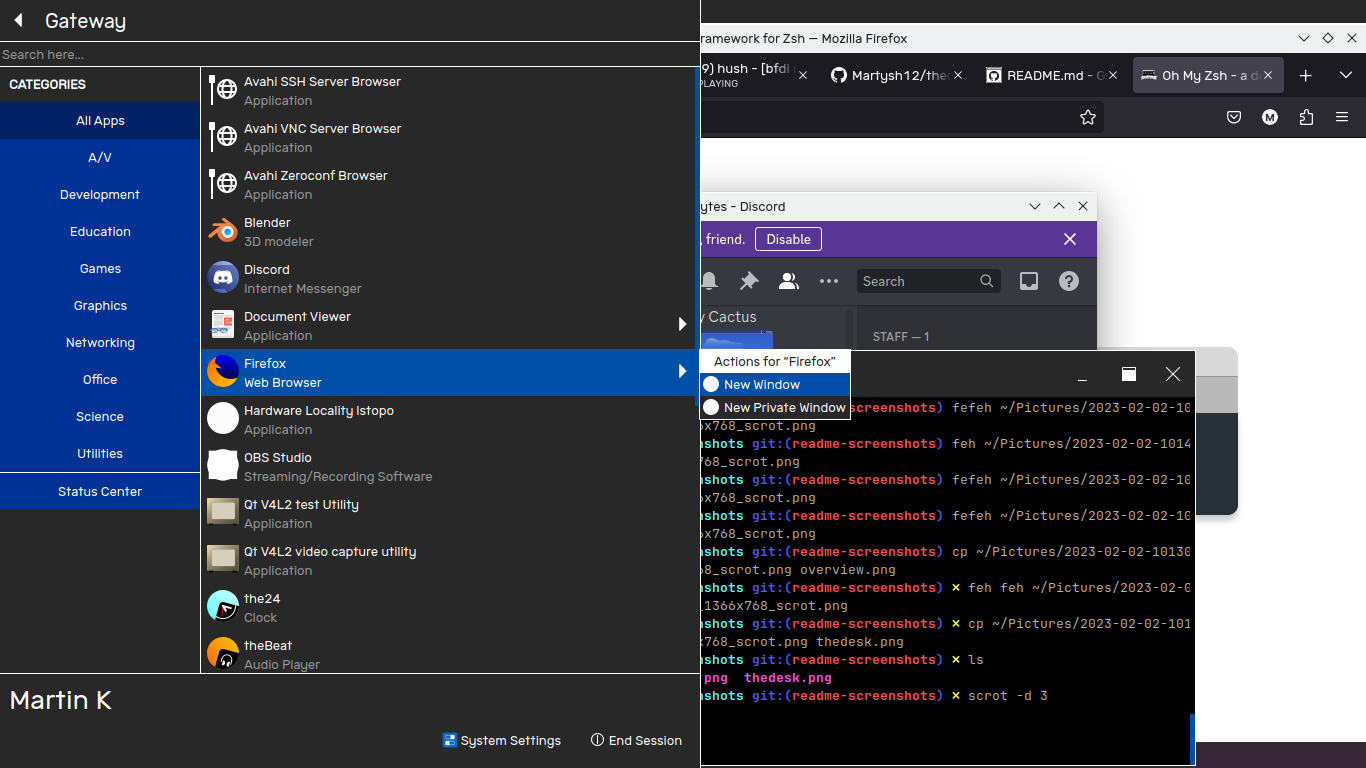The image size is (1366, 768).
Task: Toggle Discord member list icon
Action: coord(789,281)
